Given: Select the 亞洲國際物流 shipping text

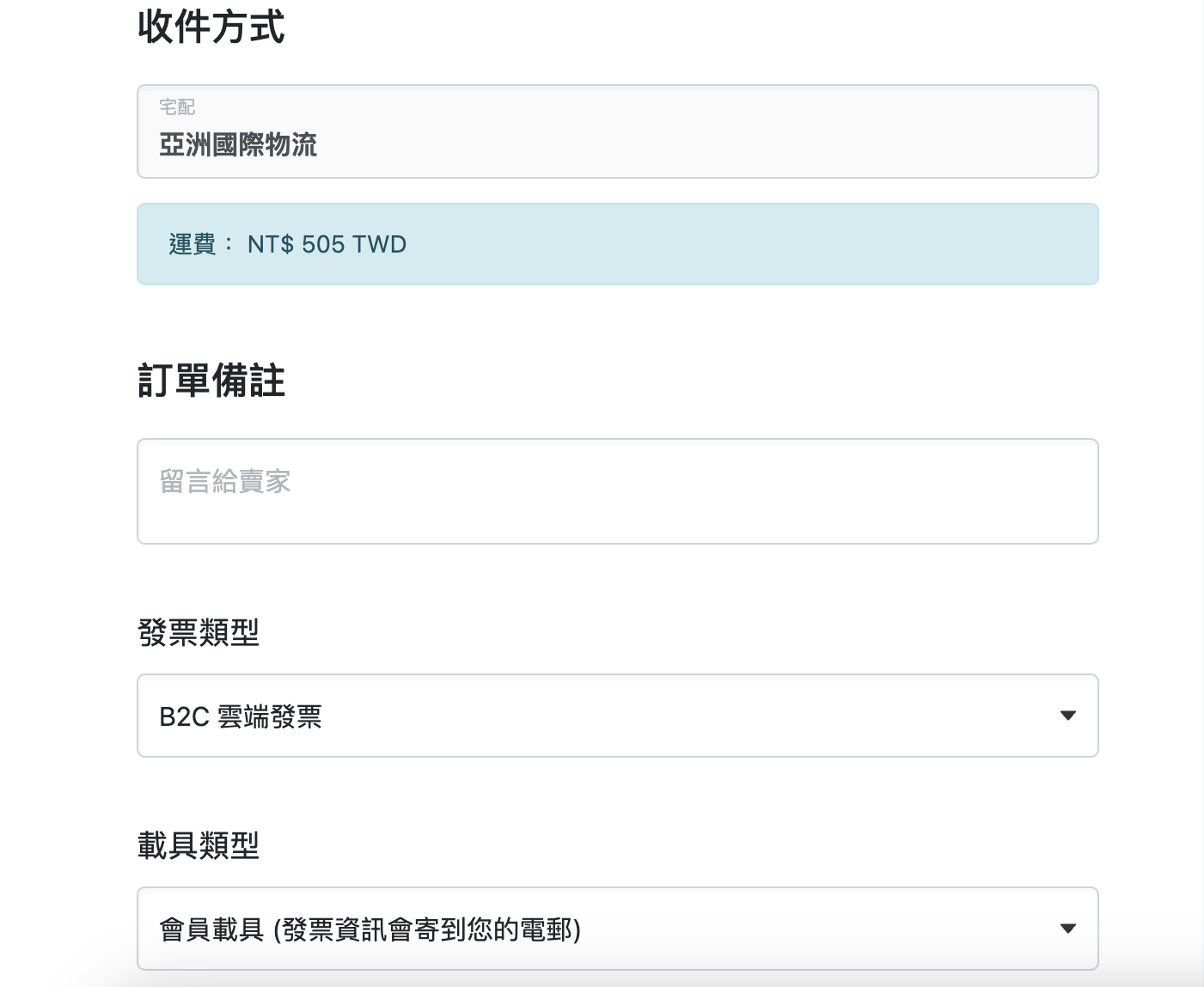Looking at the screenshot, I should (238, 146).
